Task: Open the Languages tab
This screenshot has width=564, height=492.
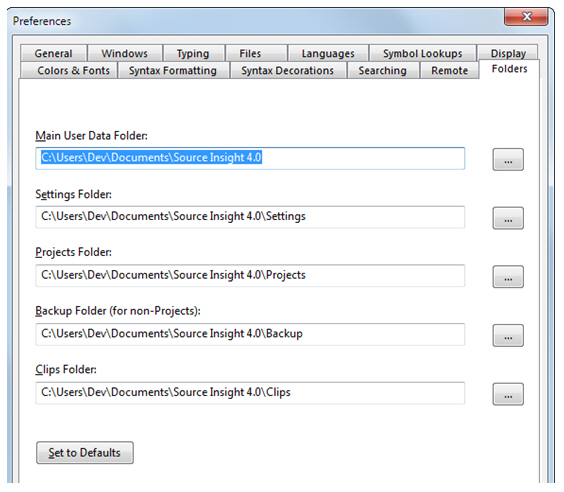Action: pos(328,53)
